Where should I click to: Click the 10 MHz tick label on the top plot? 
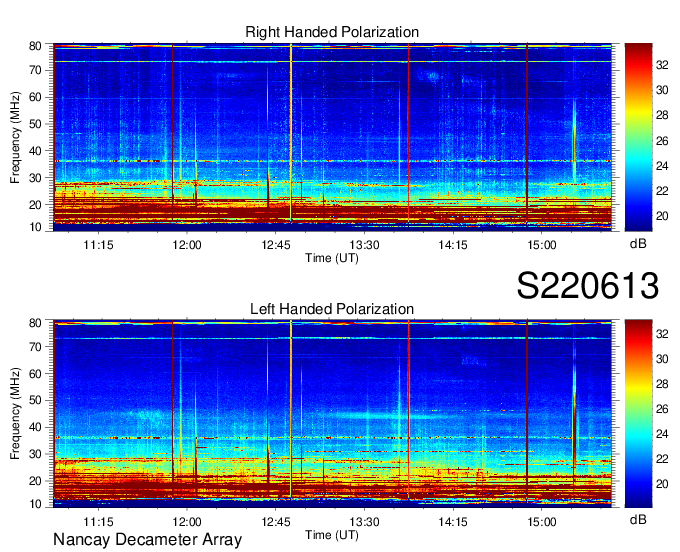click(35, 227)
